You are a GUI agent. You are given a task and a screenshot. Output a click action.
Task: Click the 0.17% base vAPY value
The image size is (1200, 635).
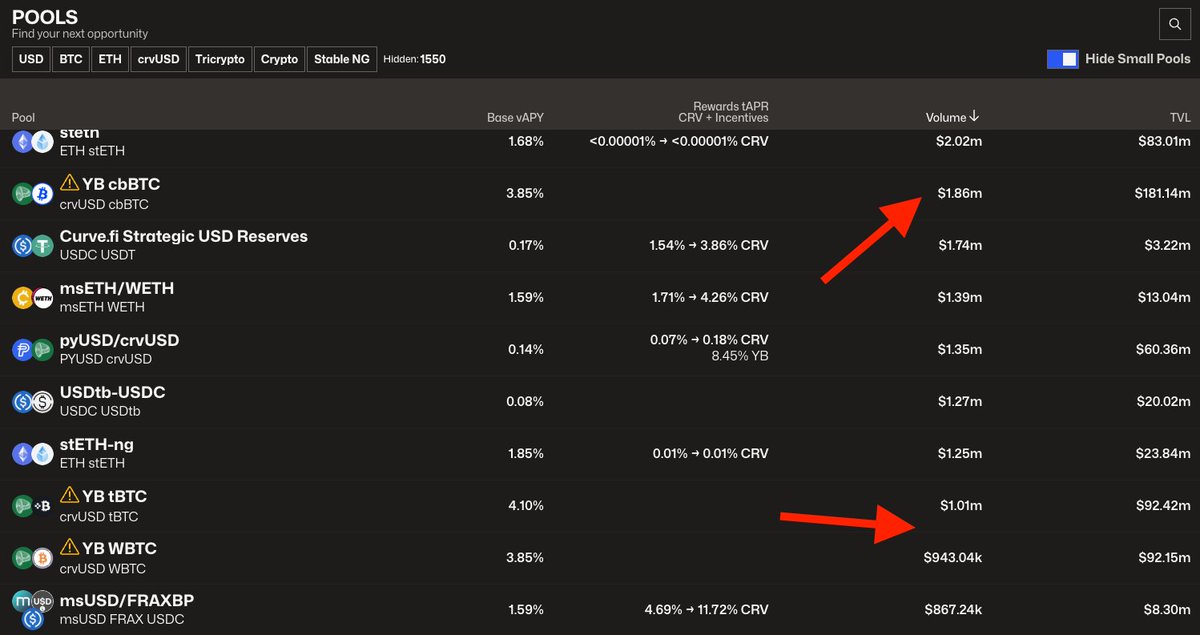(x=526, y=245)
